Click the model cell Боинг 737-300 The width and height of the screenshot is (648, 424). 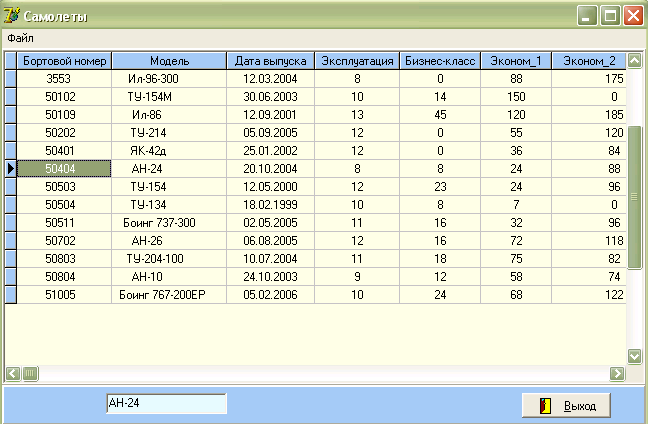[169, 222]
